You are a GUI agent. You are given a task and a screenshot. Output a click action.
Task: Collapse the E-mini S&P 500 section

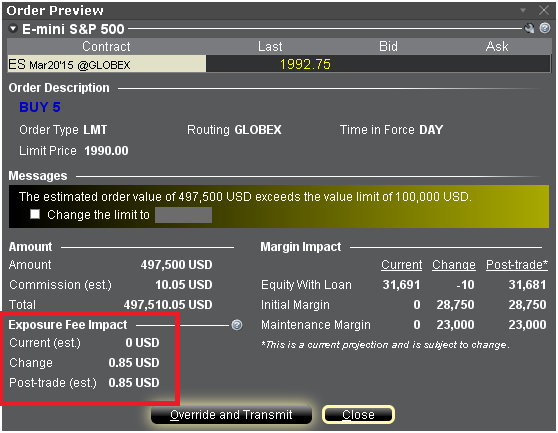13,28
